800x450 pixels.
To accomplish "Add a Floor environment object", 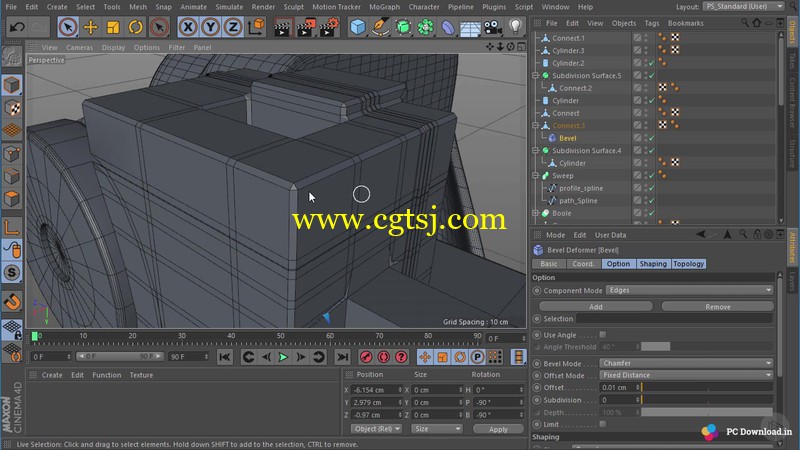I will point(470,28).
